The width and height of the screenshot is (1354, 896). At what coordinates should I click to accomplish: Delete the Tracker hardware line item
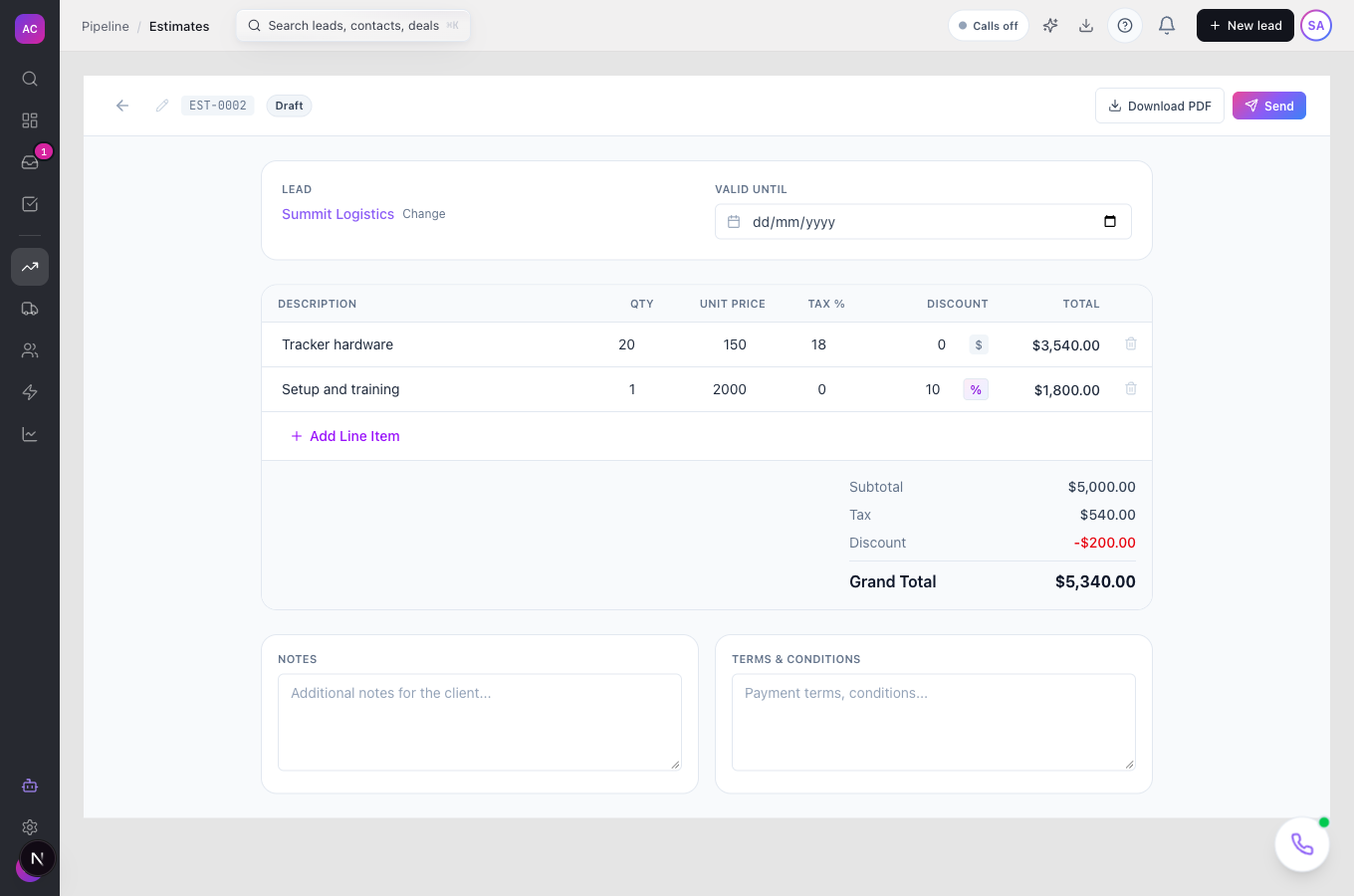tap(1131, 343)
